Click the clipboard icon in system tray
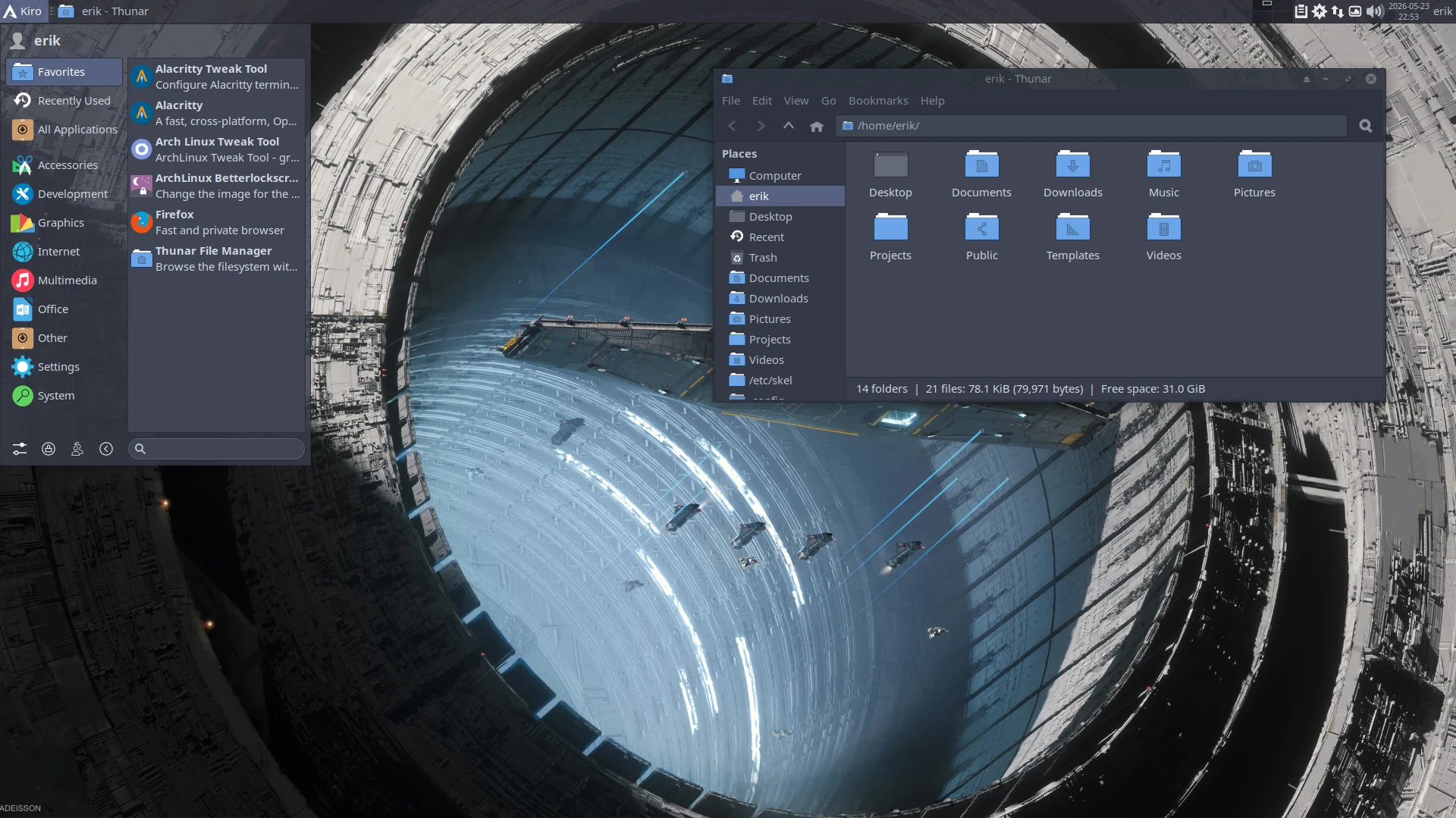Screen dimensions: 1456x818 (x=1301, y=11)
